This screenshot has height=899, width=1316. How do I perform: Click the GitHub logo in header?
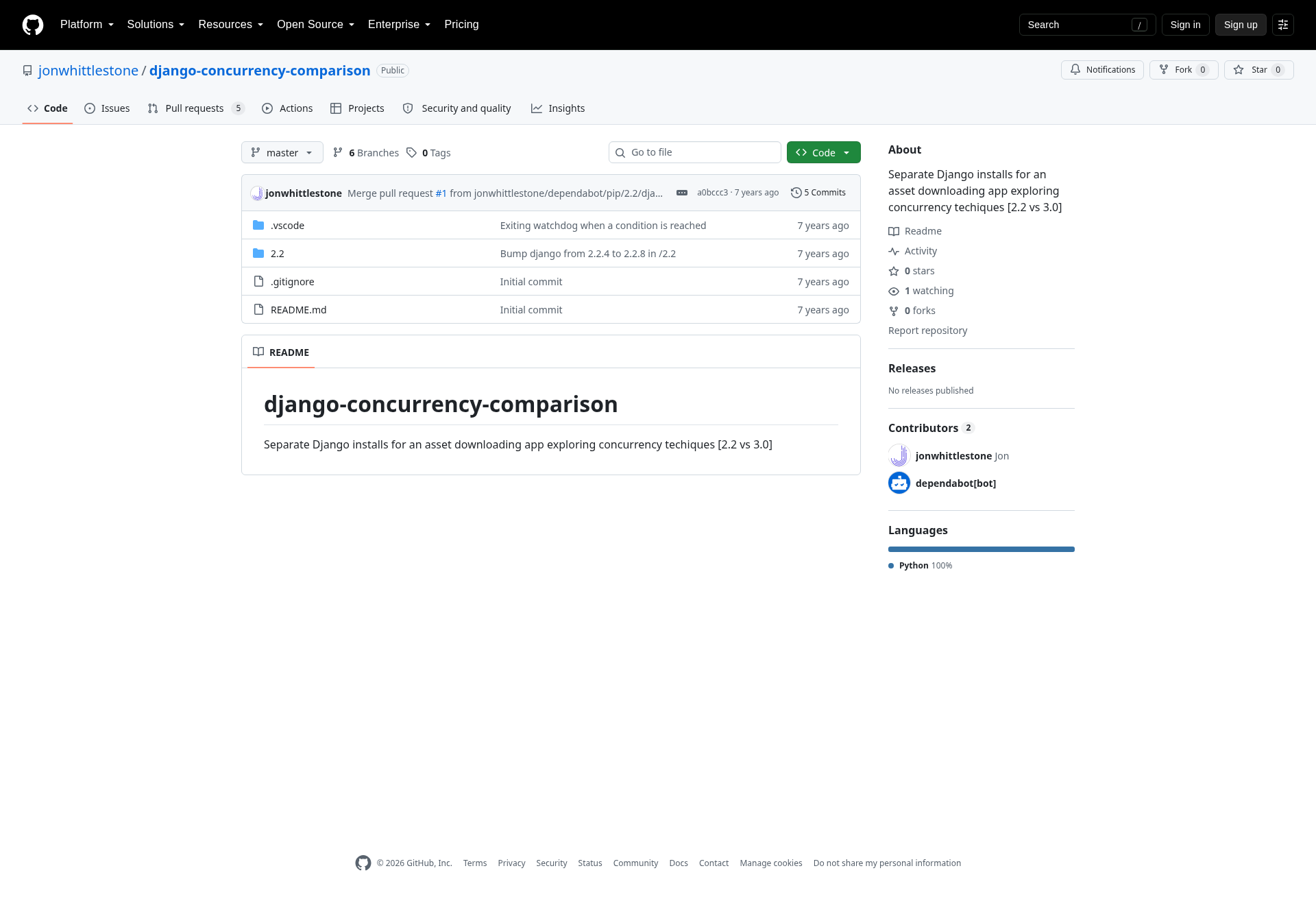point(33,25)
